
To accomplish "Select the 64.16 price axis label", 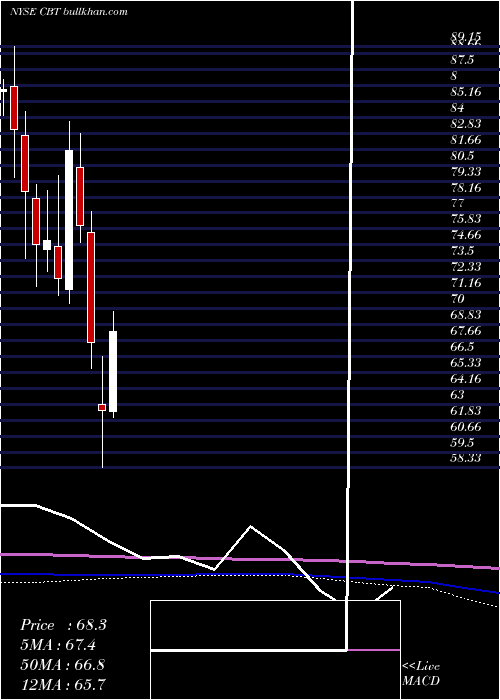I will coord(466,379).
